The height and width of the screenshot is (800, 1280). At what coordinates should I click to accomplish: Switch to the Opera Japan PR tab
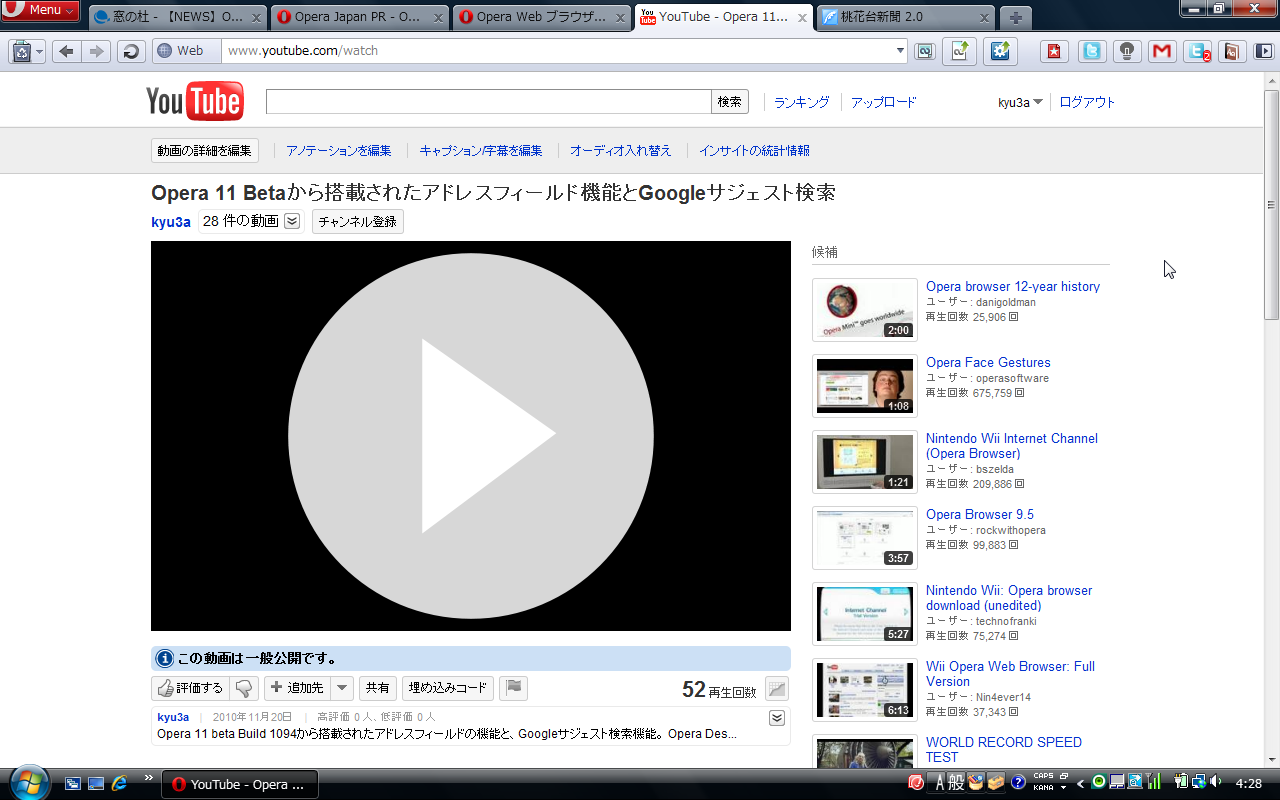[x=359, y=18]
